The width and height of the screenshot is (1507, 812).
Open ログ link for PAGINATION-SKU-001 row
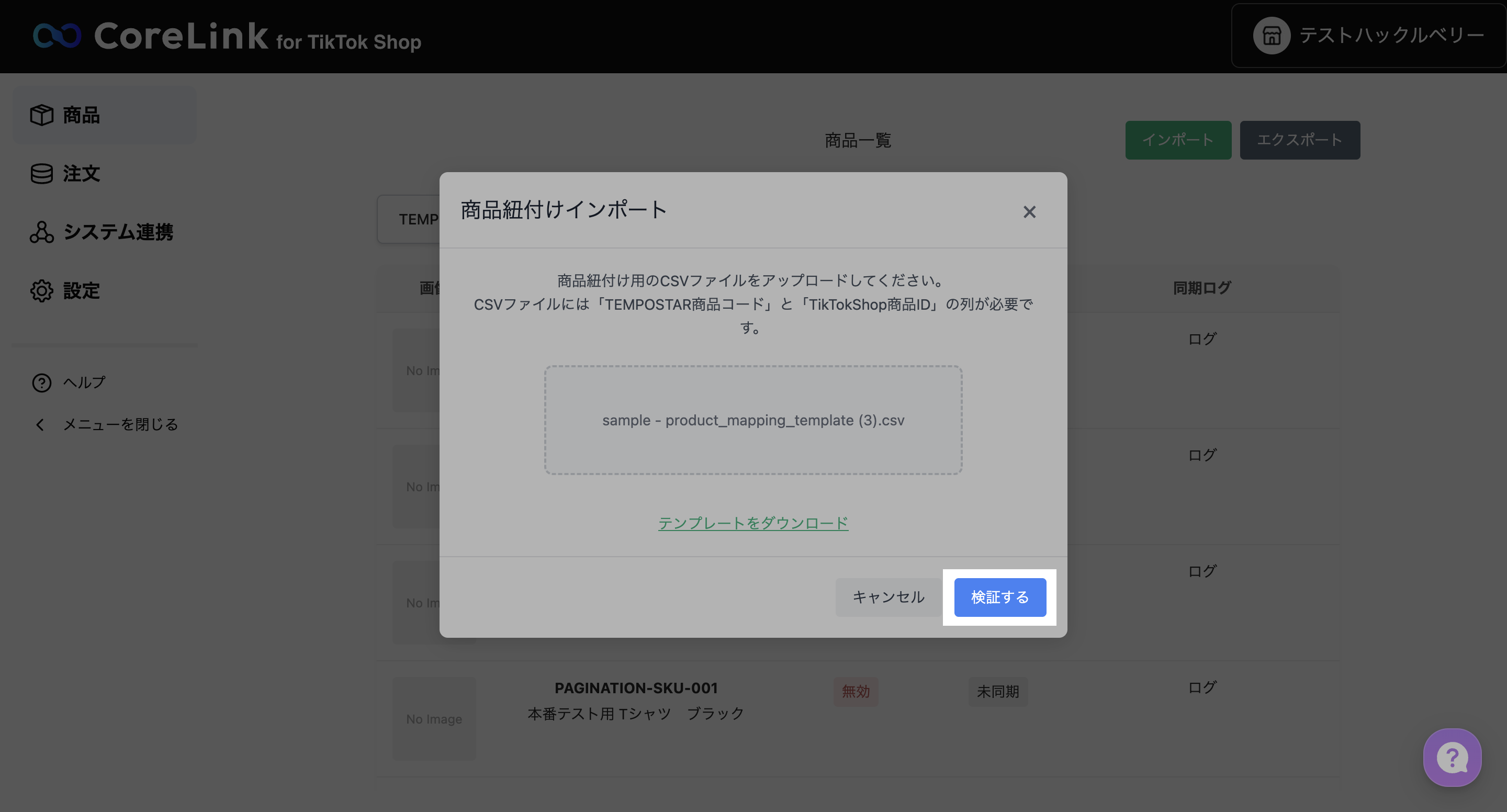[1201, 687]
